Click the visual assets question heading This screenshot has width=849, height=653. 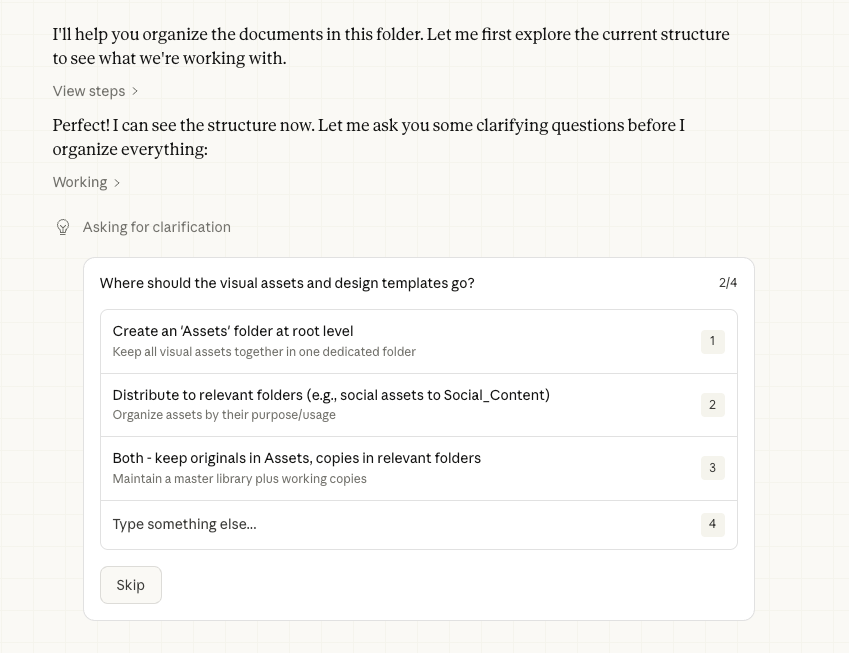[x=287, y=283]
